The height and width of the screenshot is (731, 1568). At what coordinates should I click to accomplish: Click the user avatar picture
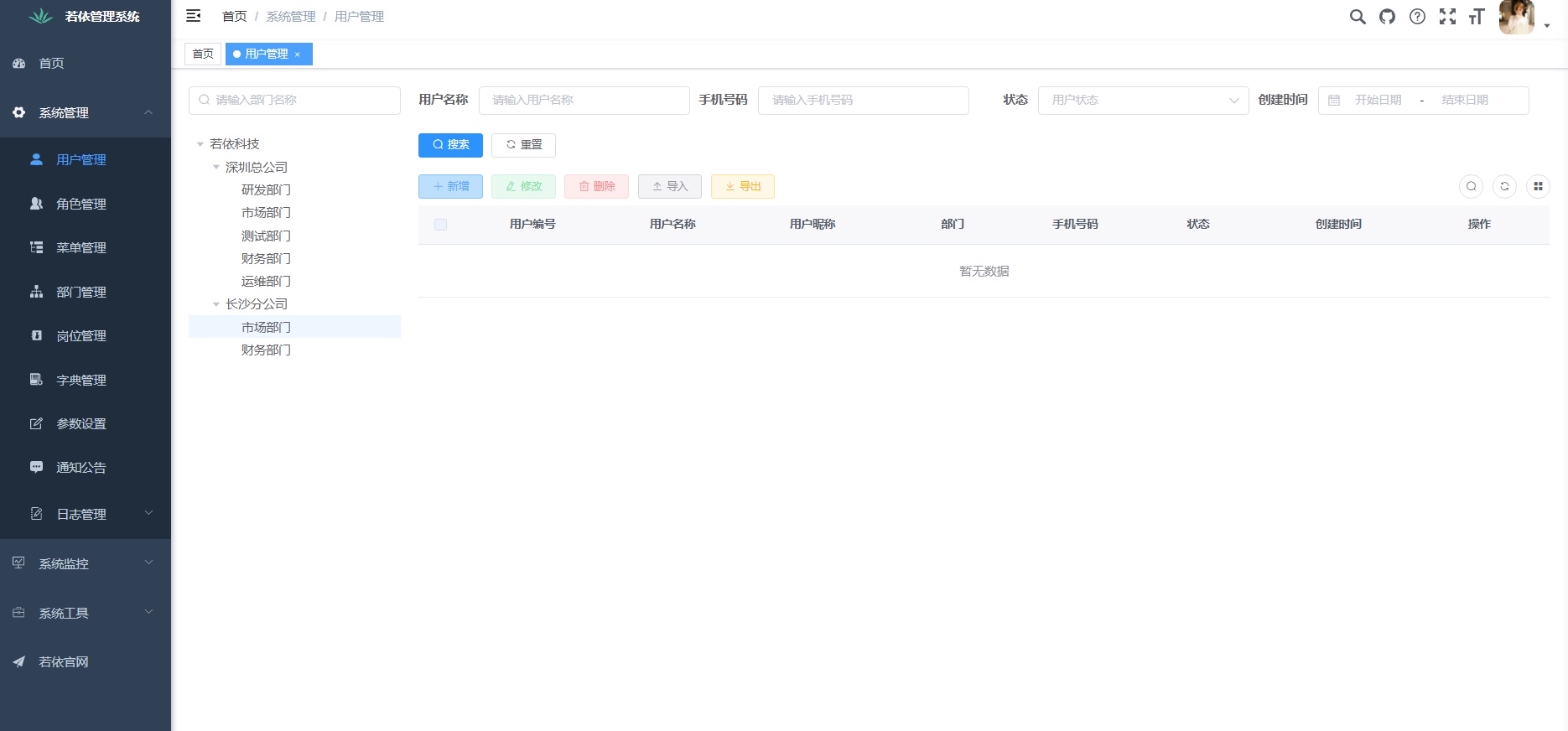pos(1516,17)
